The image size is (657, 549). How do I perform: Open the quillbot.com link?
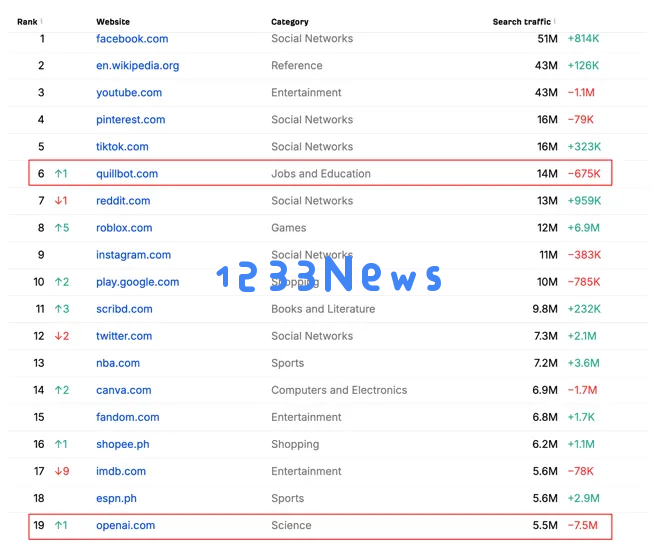127,174
